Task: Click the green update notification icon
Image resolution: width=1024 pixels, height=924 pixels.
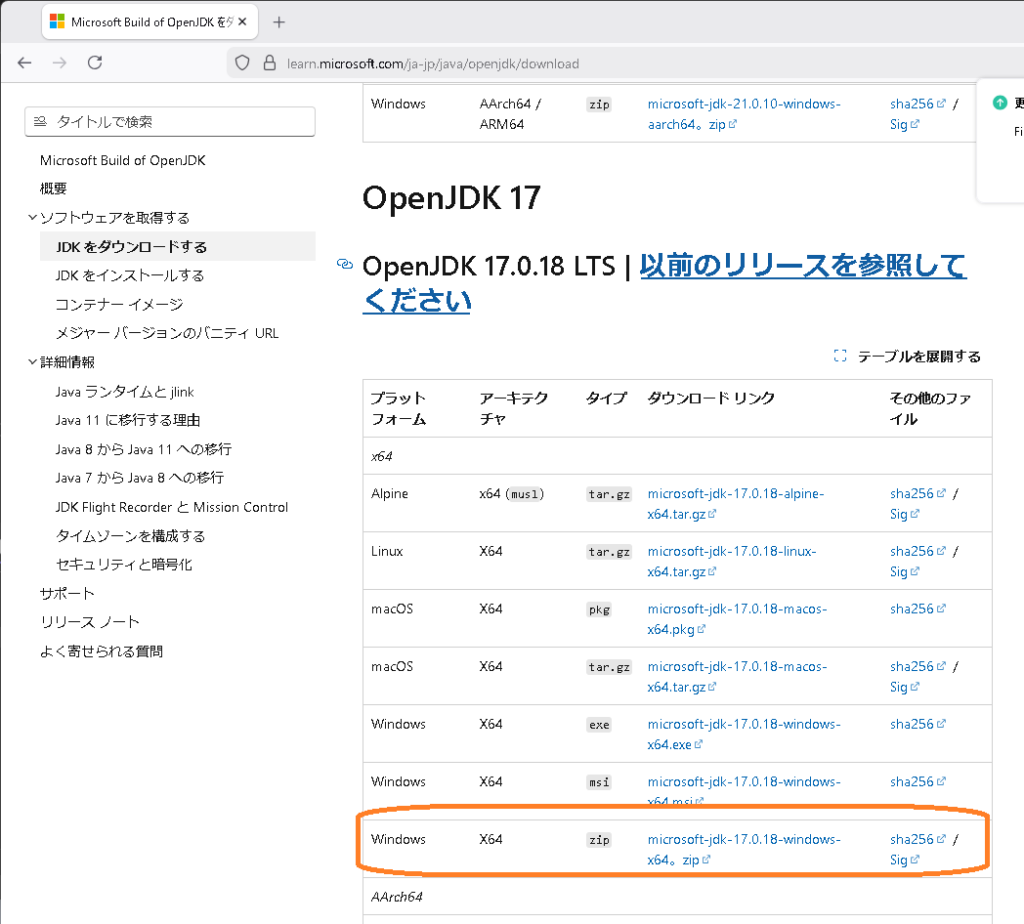Action: pos(998,103)
